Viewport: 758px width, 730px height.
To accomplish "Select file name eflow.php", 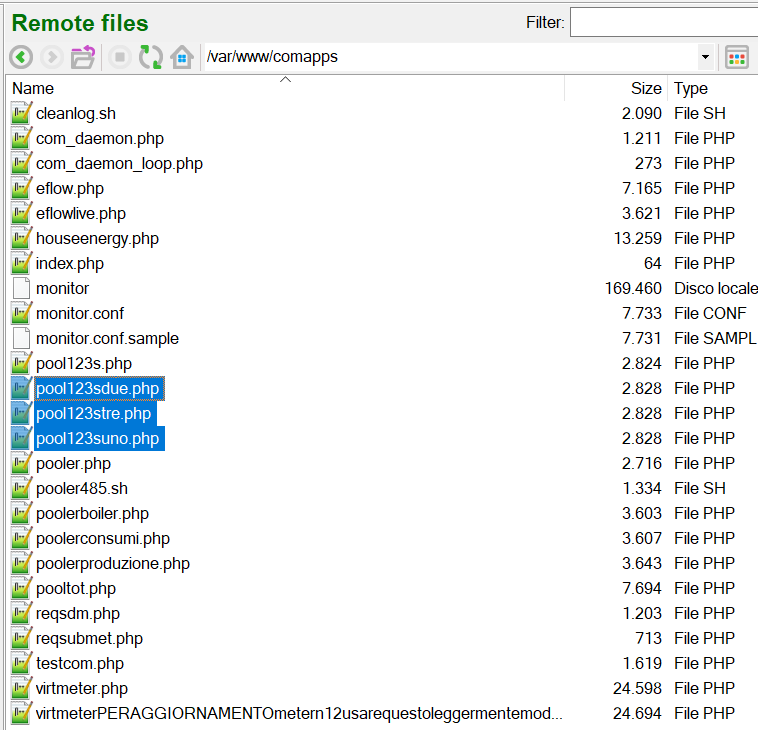I will point(70,189).
